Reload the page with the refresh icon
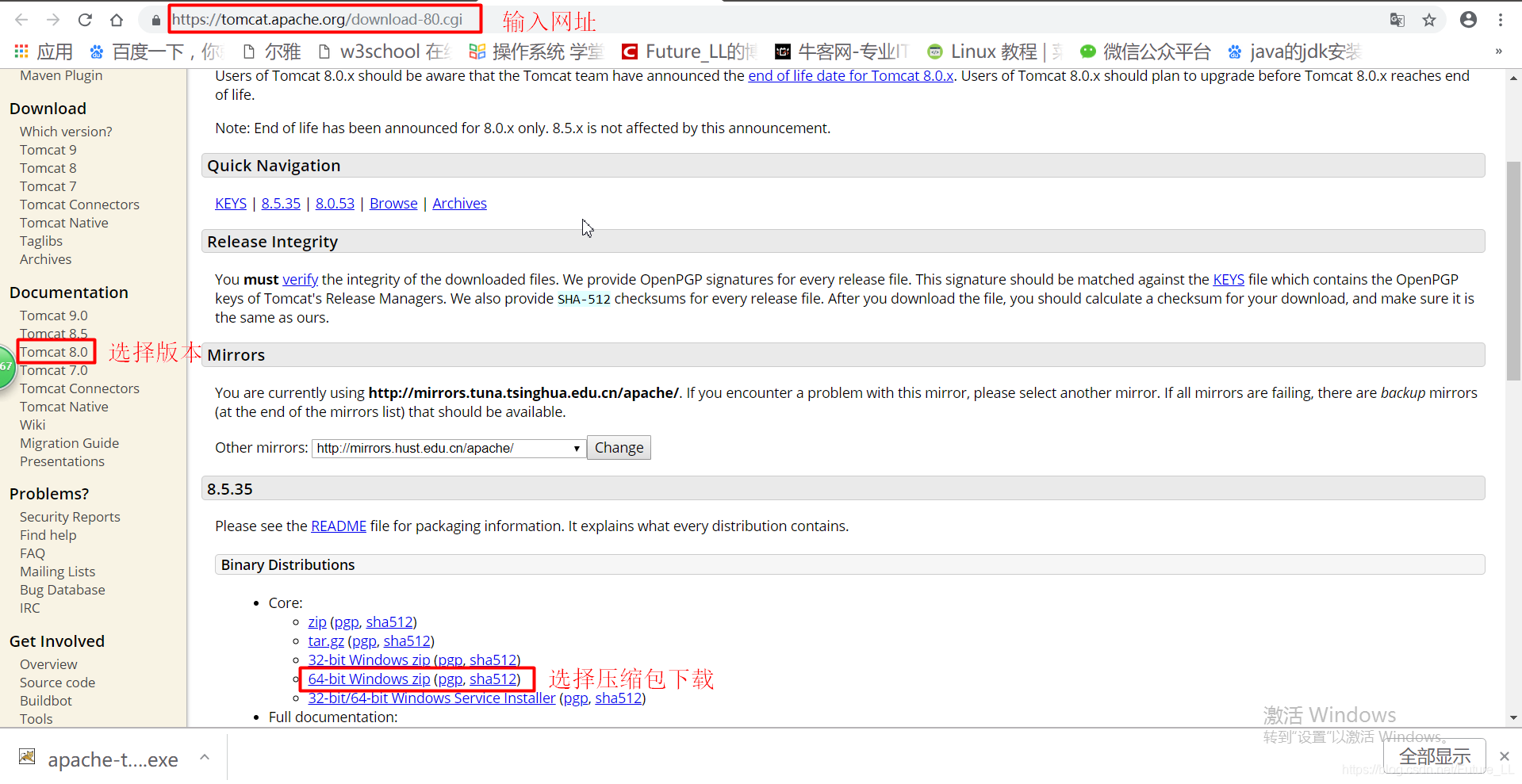This screenshot has width=1522, height=784. click(x=85, y=20)
